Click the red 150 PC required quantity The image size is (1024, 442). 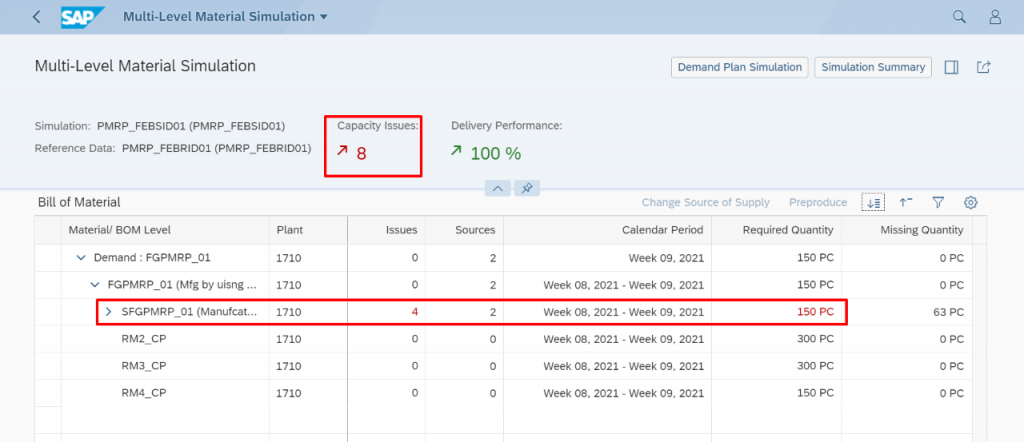click(815, 312)
